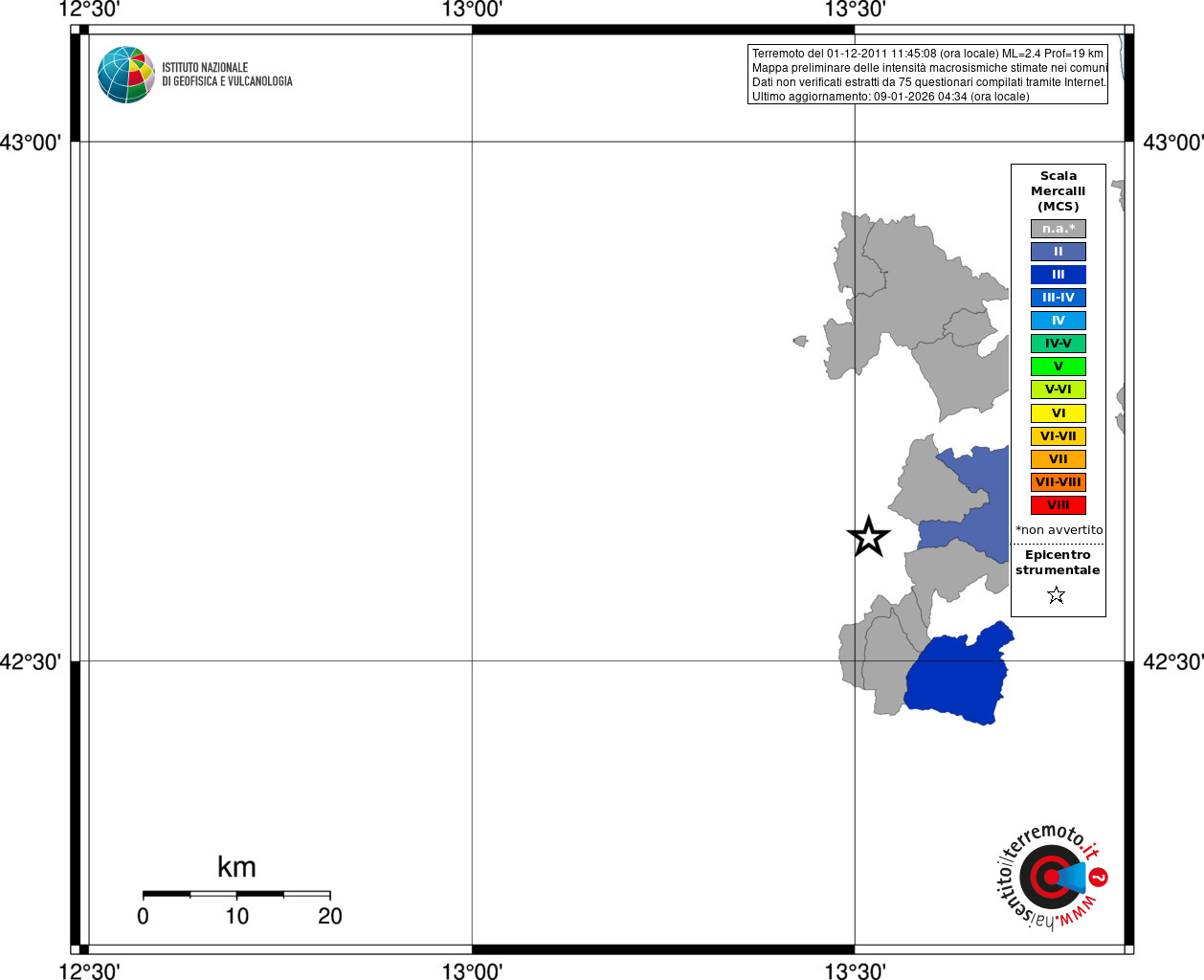Viewport: 1204px width, 980px height.
Task: Click the 'Epicentro strumentale' label
Action: click(1058, 563)
